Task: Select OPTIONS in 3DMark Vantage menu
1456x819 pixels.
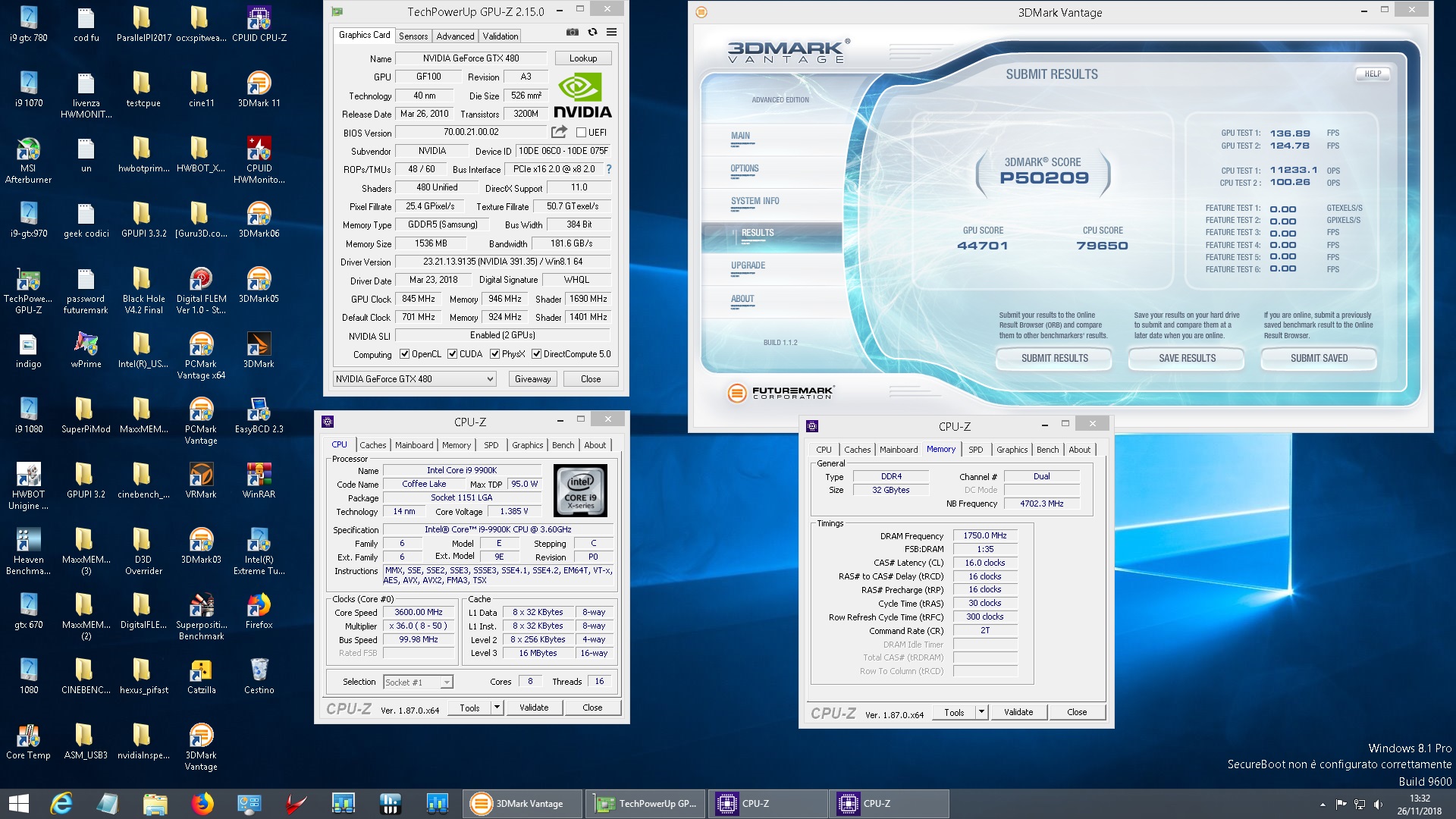Action: point(744,168)
